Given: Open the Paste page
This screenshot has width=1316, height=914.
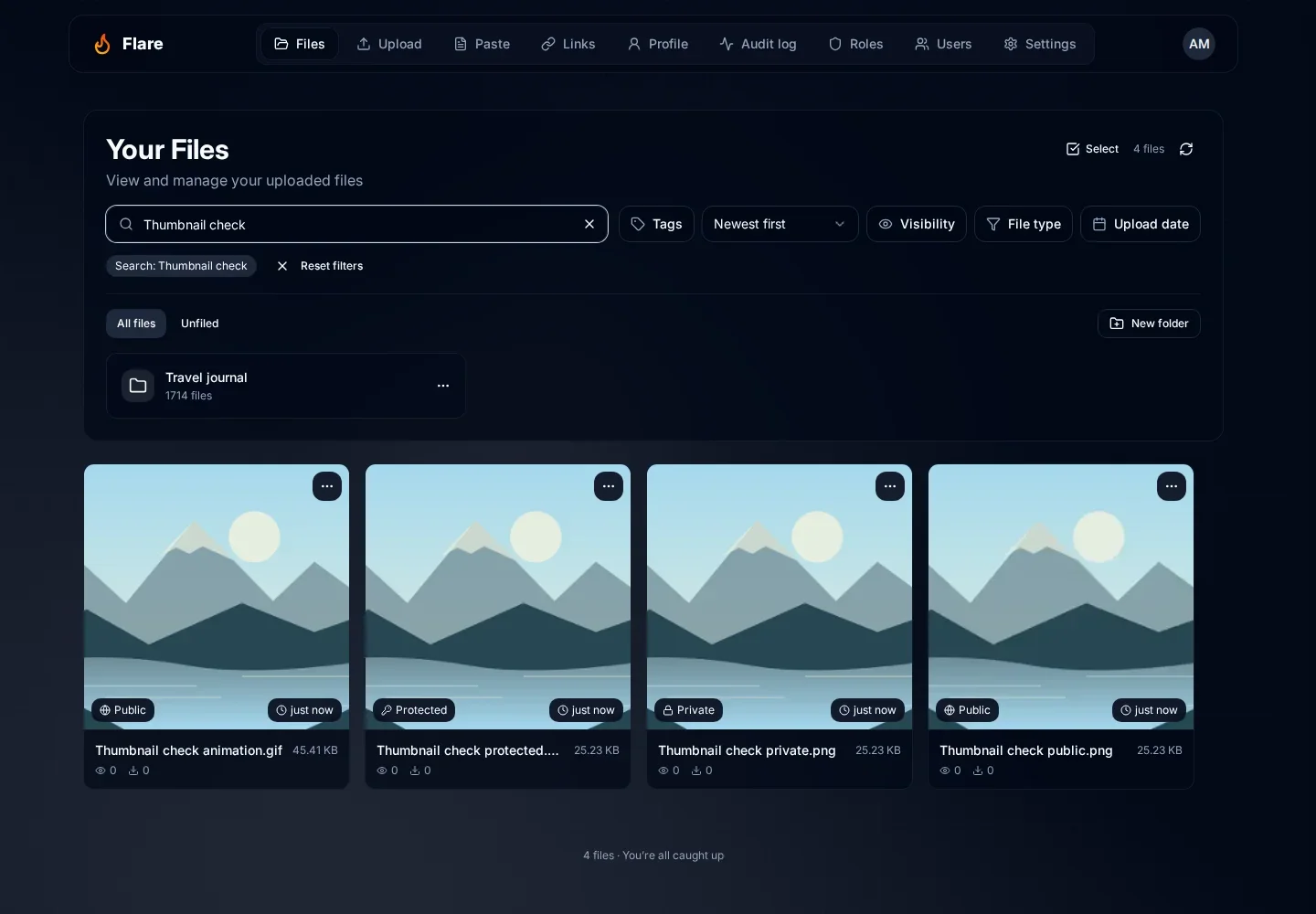Looking at the screenshot, I should point(482,44).
